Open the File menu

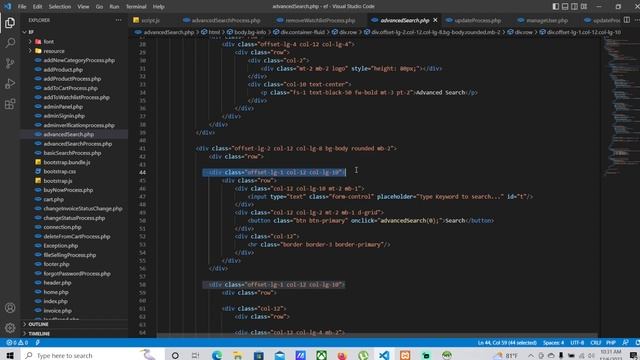pos(22,7)
